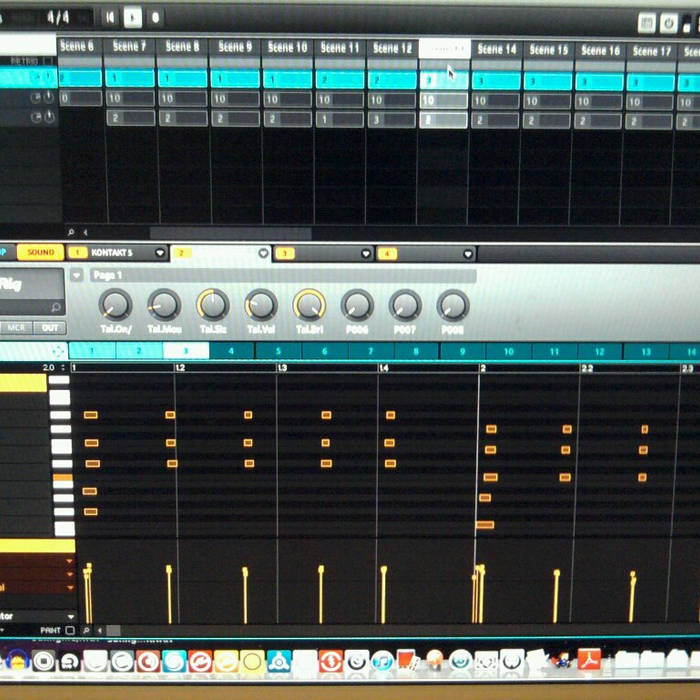Open plugin slot 3 dropdown arrow
This screenshot has height=700, width=700.
(x=367, y=254)
